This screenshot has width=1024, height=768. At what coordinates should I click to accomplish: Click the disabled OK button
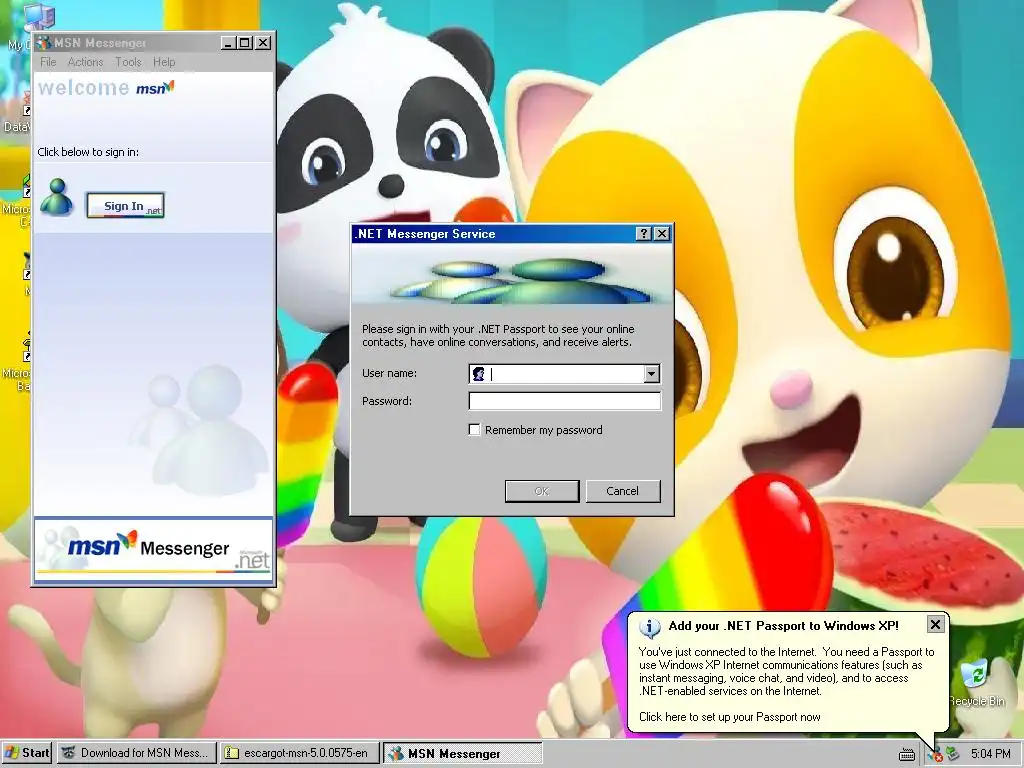(x=542, y=491)
